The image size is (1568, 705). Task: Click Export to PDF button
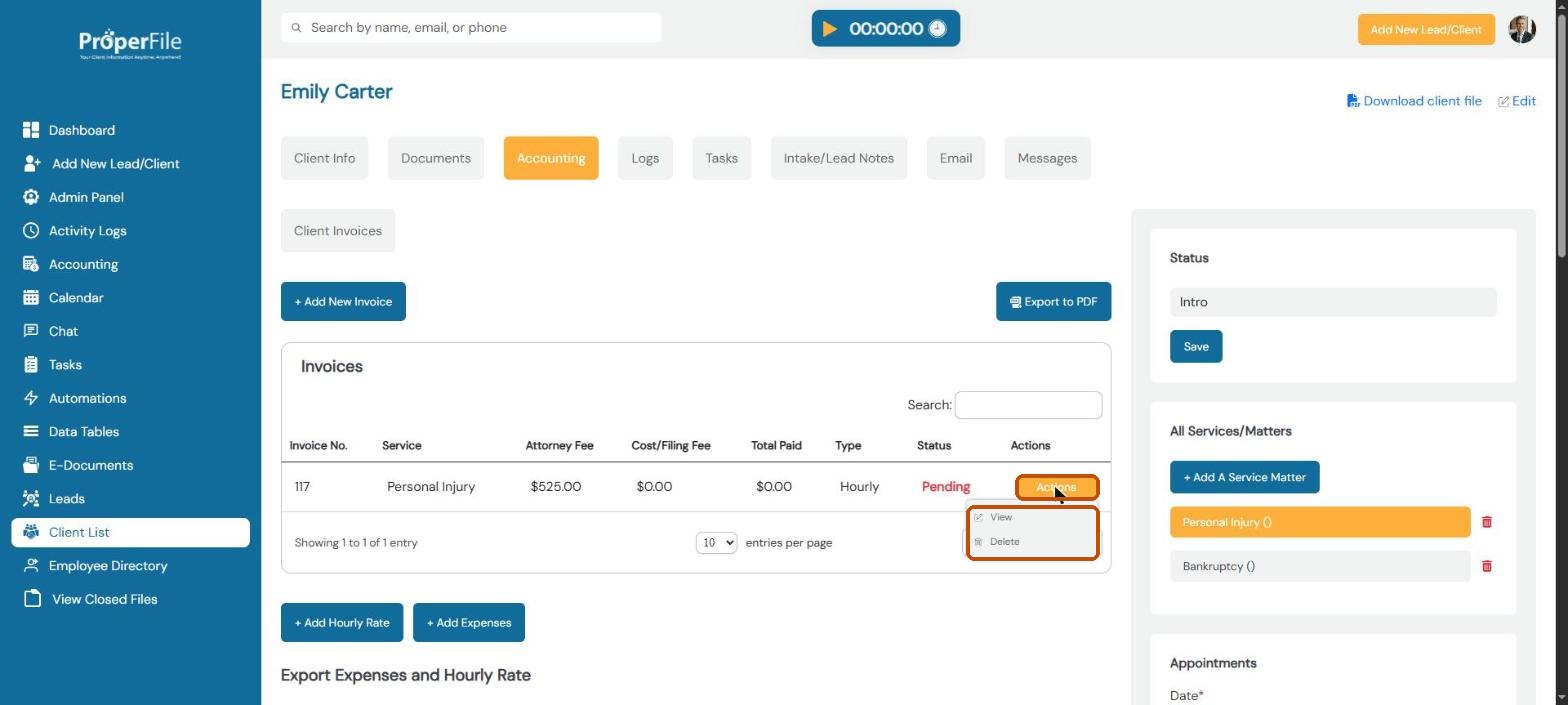[1053, 301]
